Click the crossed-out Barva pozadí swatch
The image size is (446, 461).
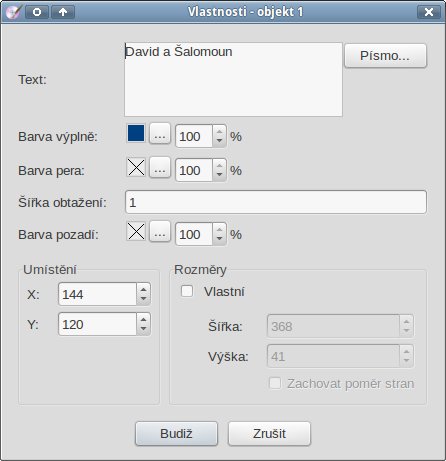pyautogui.click(x=136, y=231)
